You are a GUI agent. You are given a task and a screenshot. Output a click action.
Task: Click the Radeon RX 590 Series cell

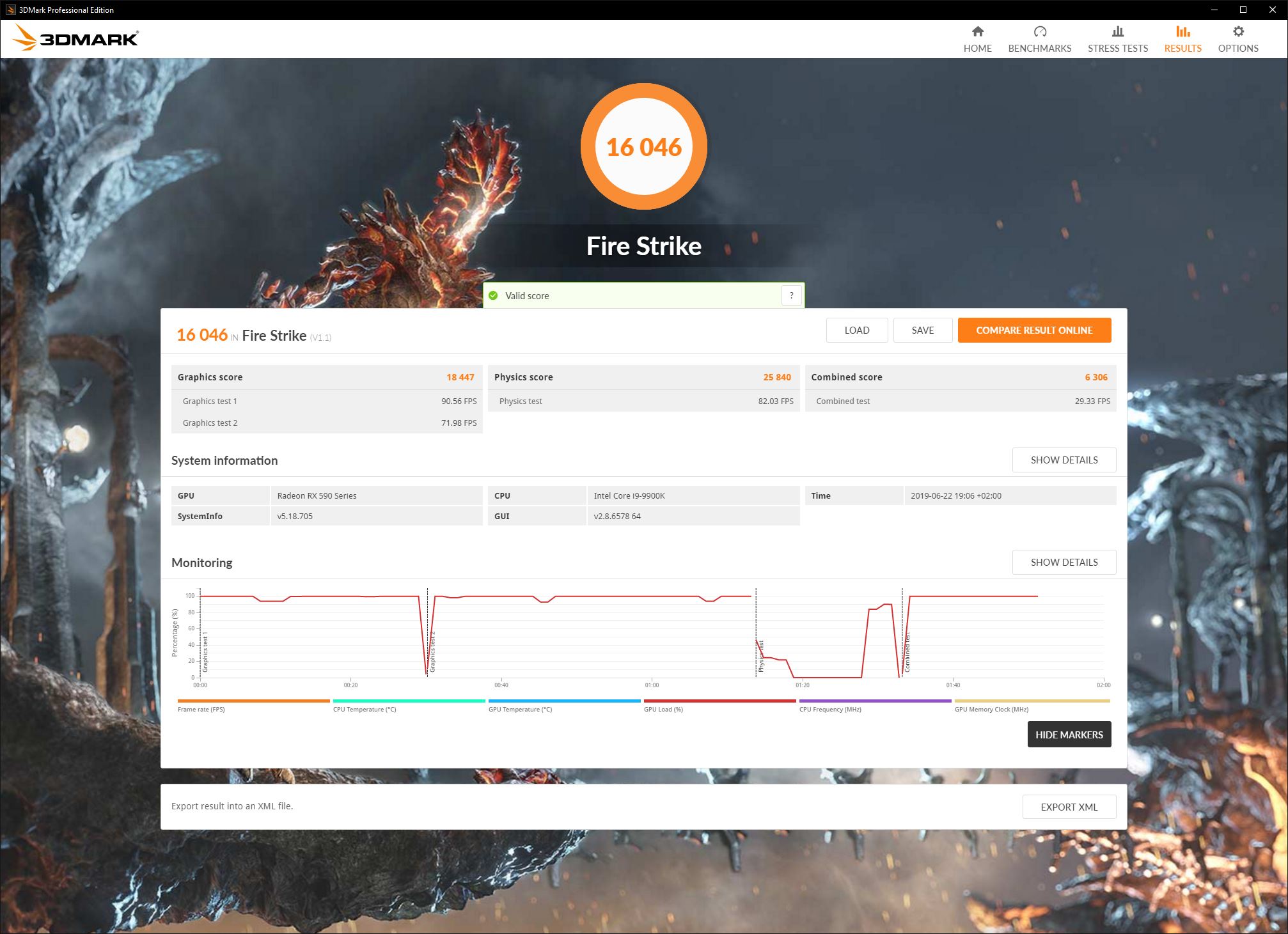point(377,495)
